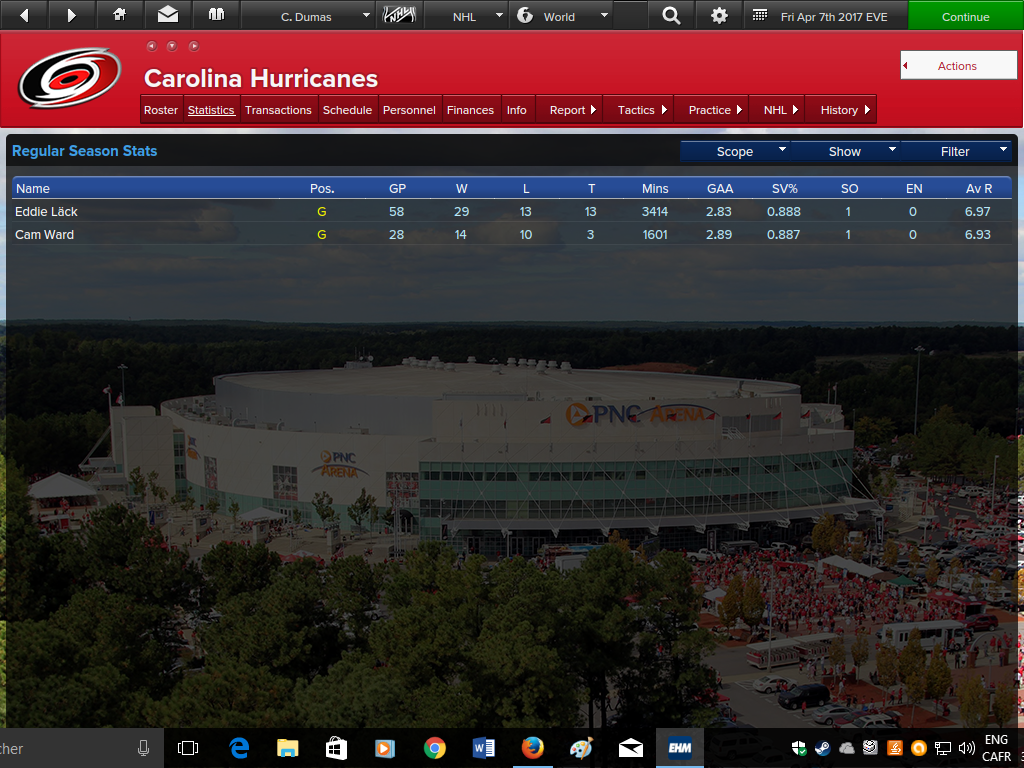The height and width of the screenshot is (768, 1024).
Task: Click the green Continue button
Action: 965,16
